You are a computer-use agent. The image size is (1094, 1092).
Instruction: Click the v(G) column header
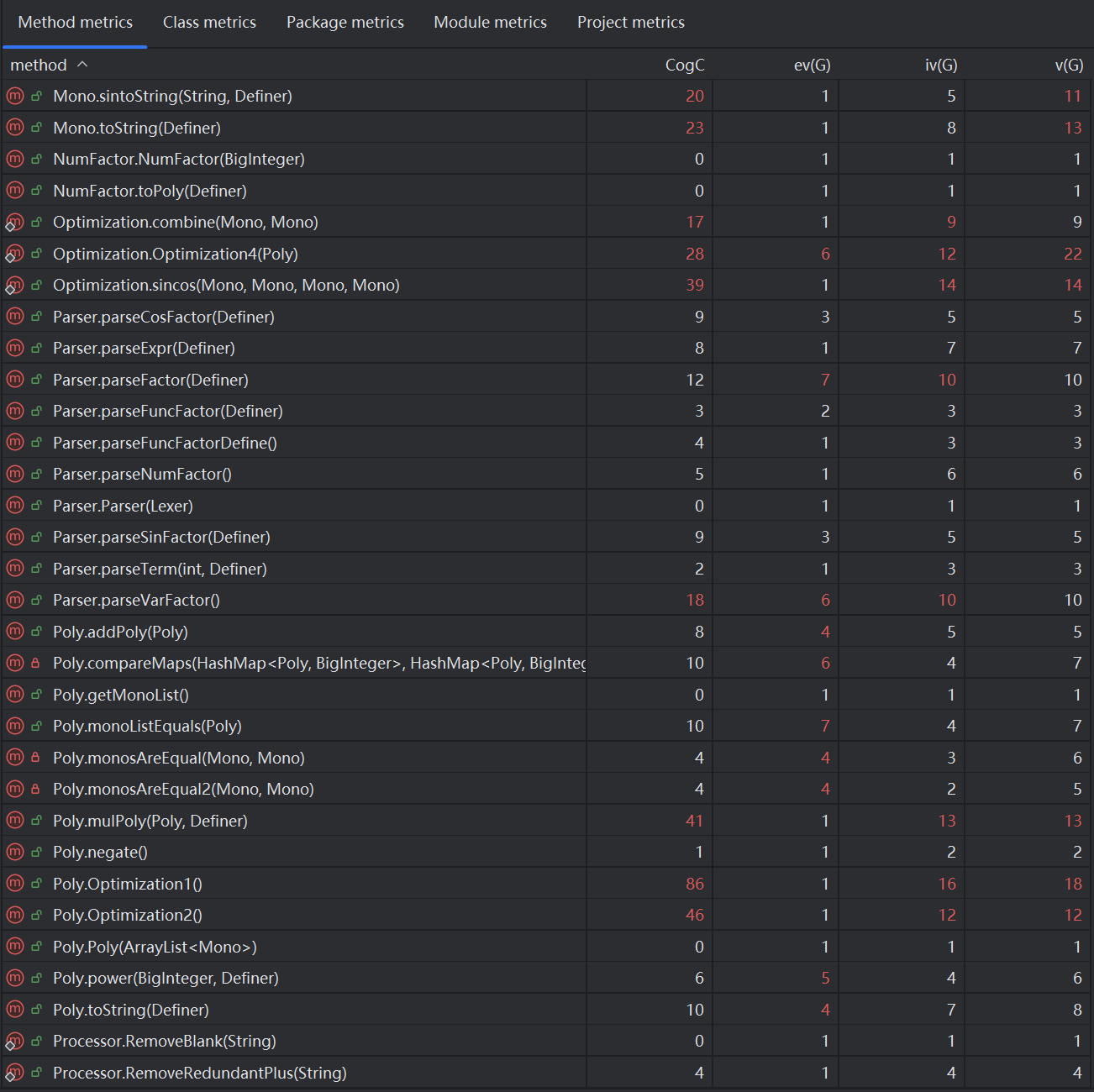click(x=1068, y=65)
